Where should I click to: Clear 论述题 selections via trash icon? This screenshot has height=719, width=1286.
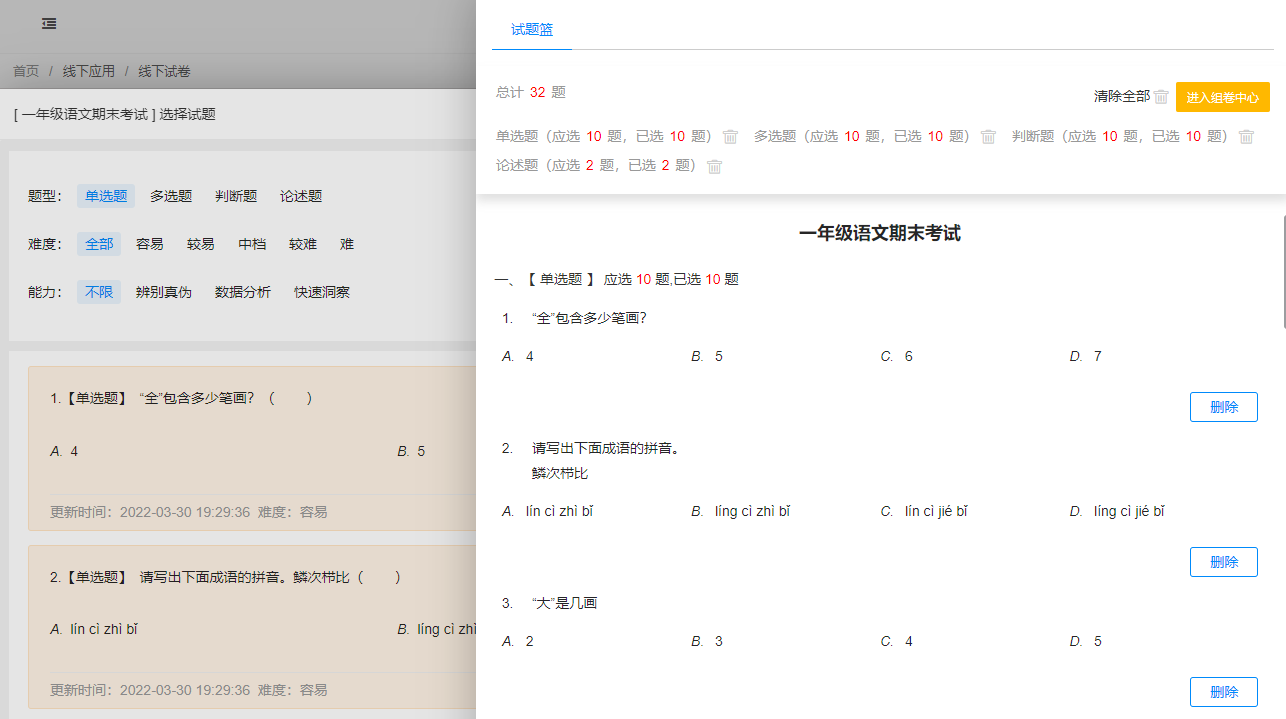coord(715,167)
